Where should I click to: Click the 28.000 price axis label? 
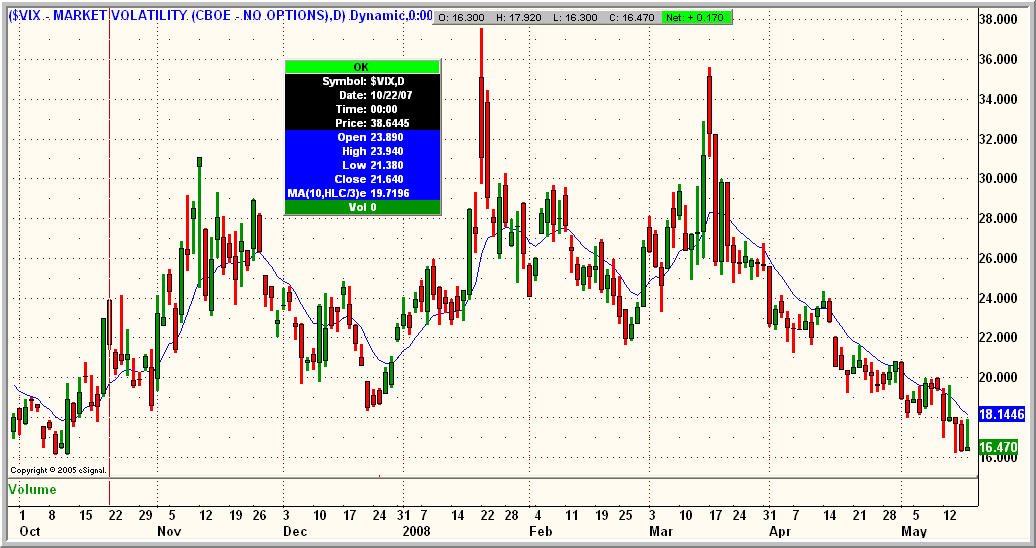[x=998, y=218]
